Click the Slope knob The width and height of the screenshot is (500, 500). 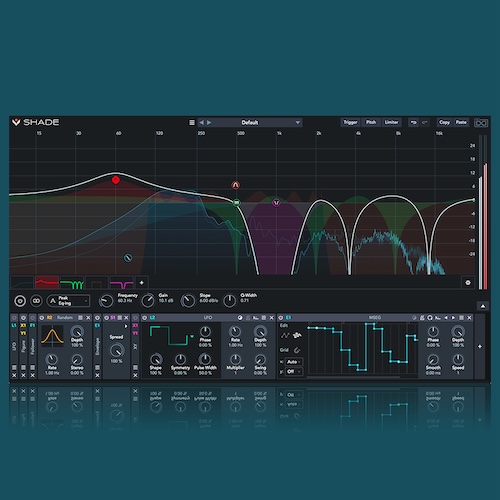(188, 301)
